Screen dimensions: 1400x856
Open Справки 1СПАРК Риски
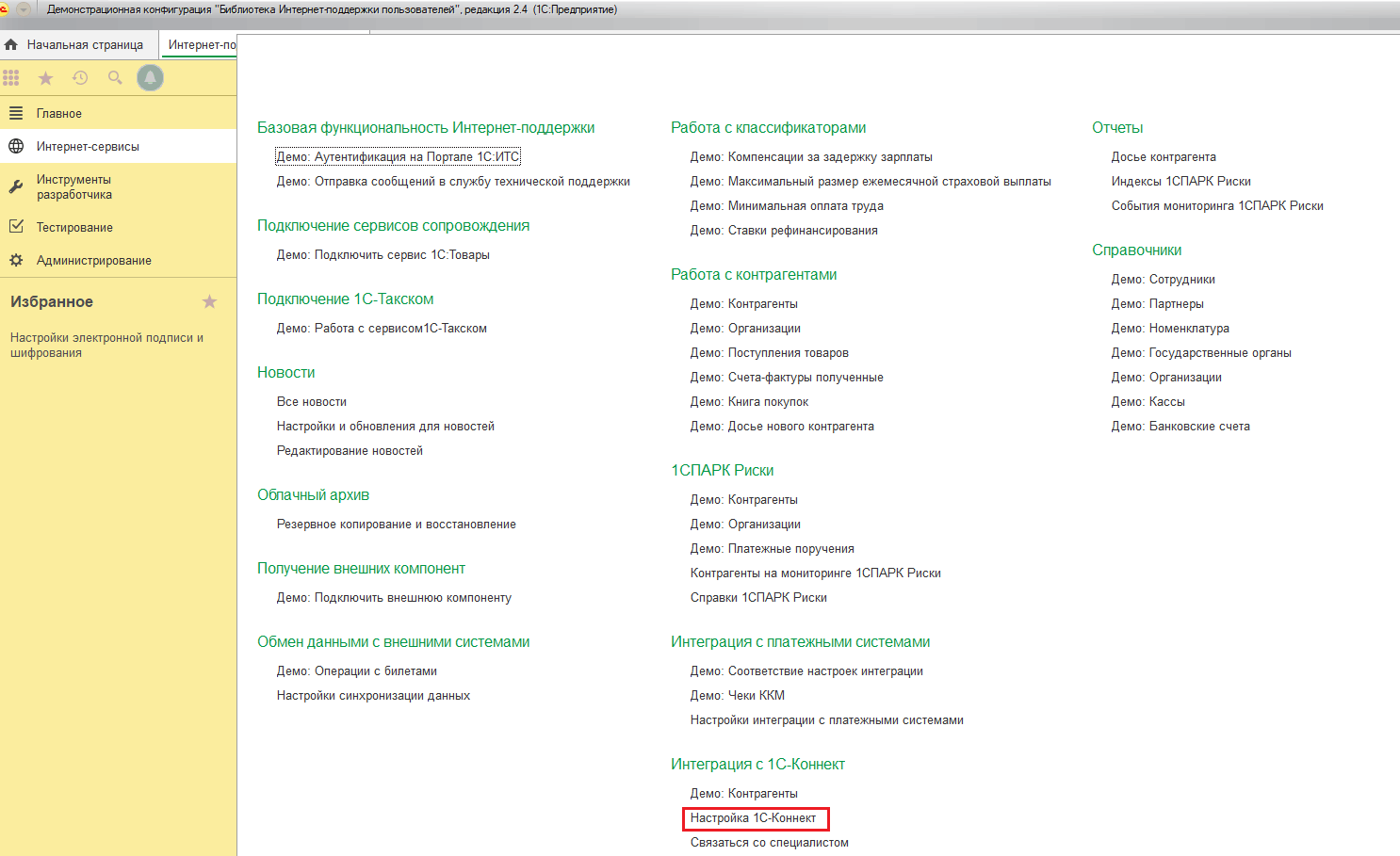[x=758, y=597]
